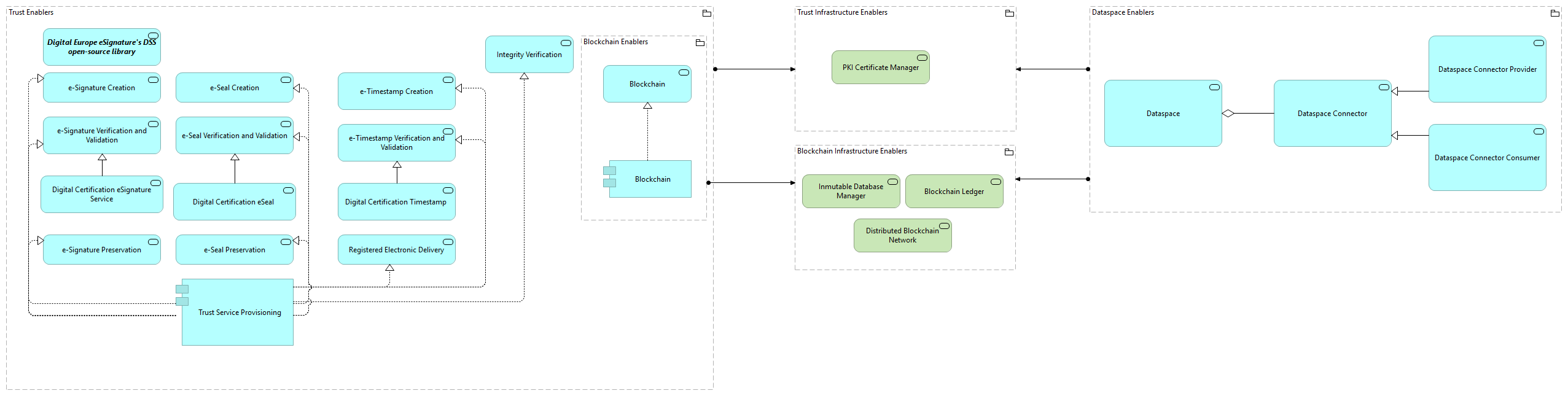Click service icon on PKI Certificate Manager

tap(922, 58)
